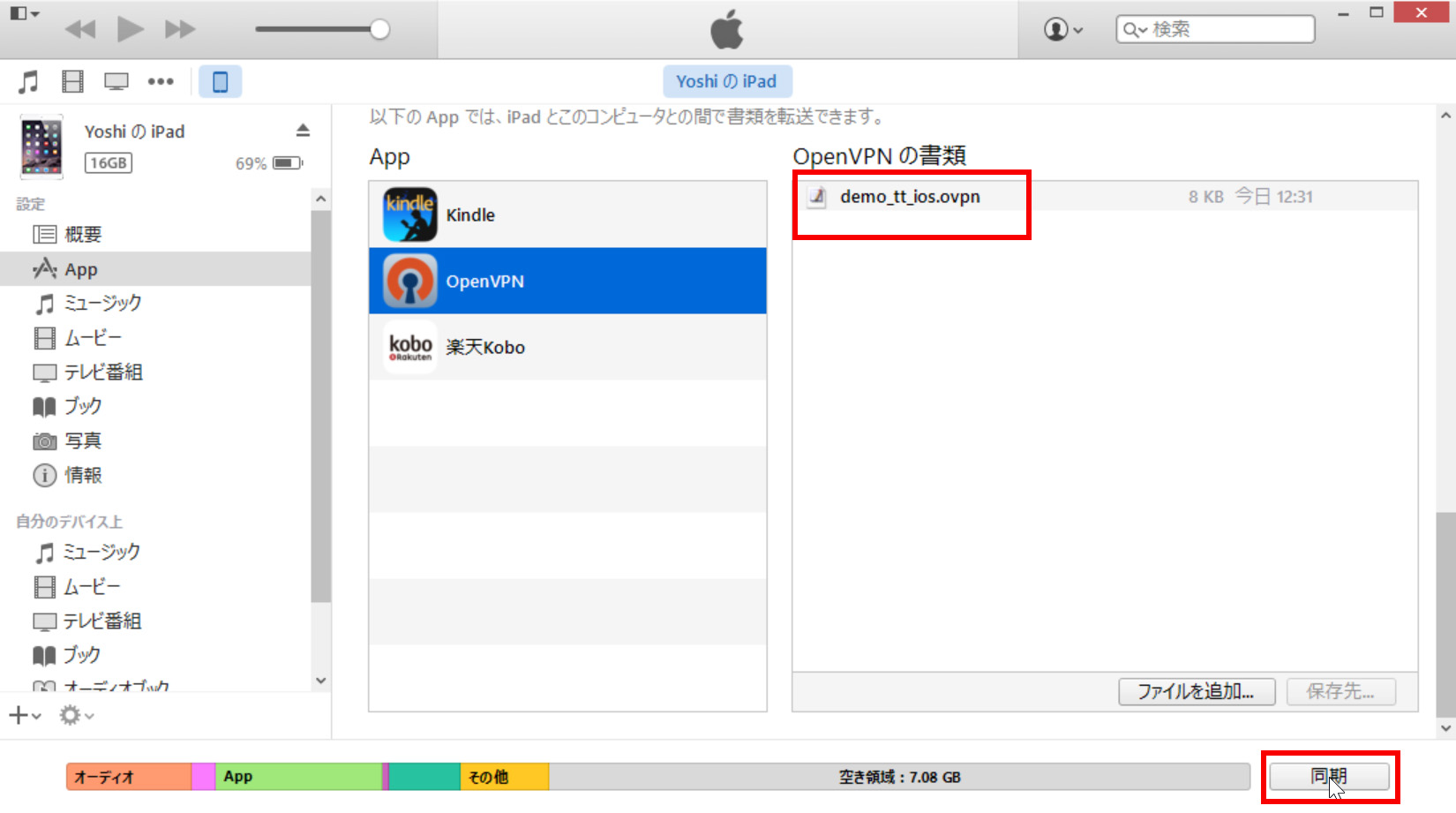Open the 概要 settings item
This screenshot has width=1456, height=813.
[155, 235]
